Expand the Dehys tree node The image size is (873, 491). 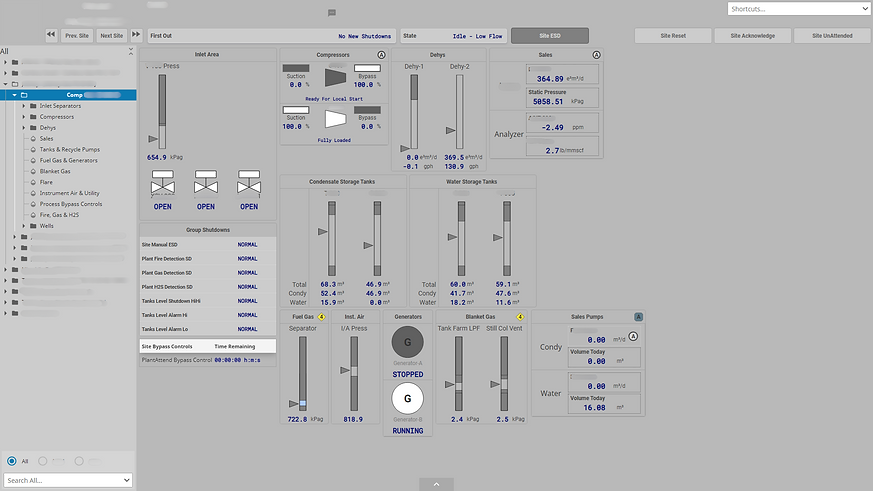[23, 127]
